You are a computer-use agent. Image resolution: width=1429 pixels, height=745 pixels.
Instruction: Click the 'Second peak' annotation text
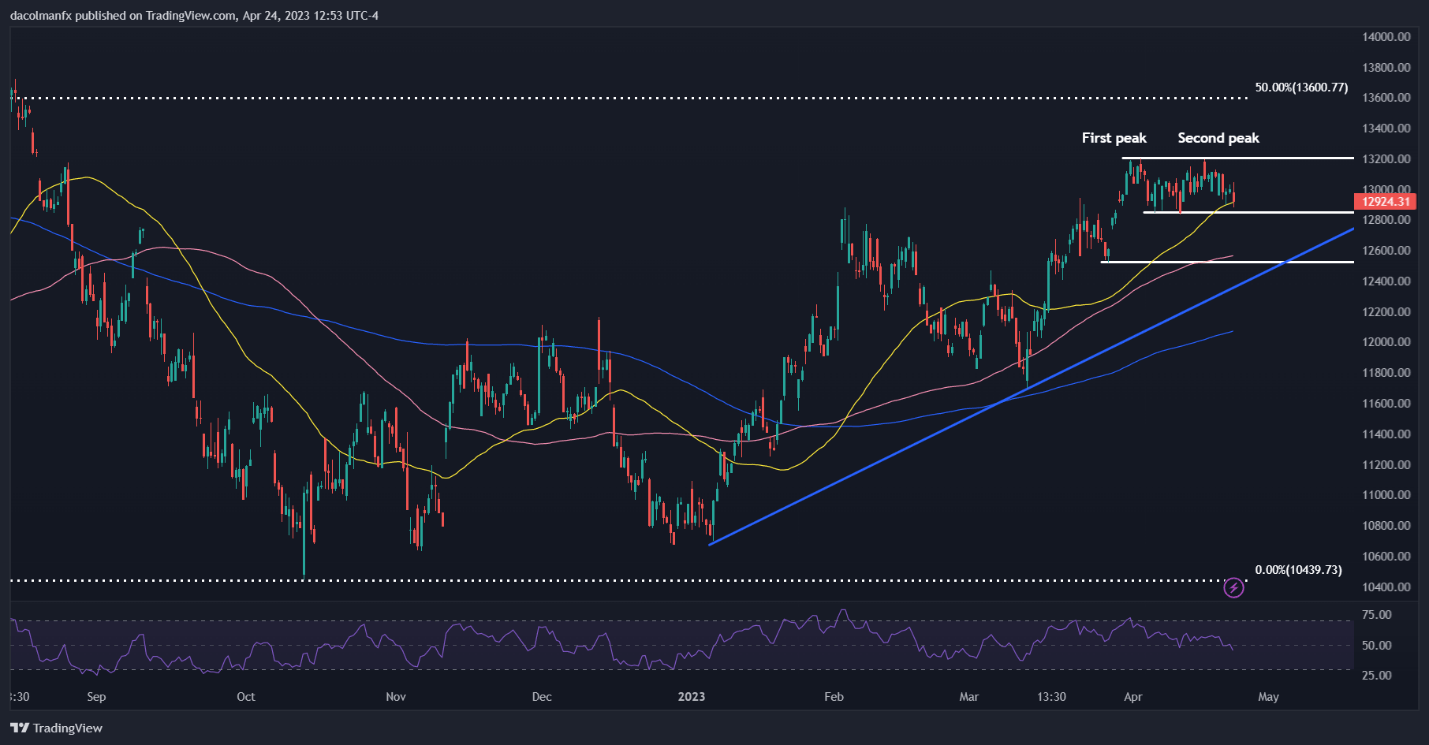pyautogui.click(x=1218, y=138)
